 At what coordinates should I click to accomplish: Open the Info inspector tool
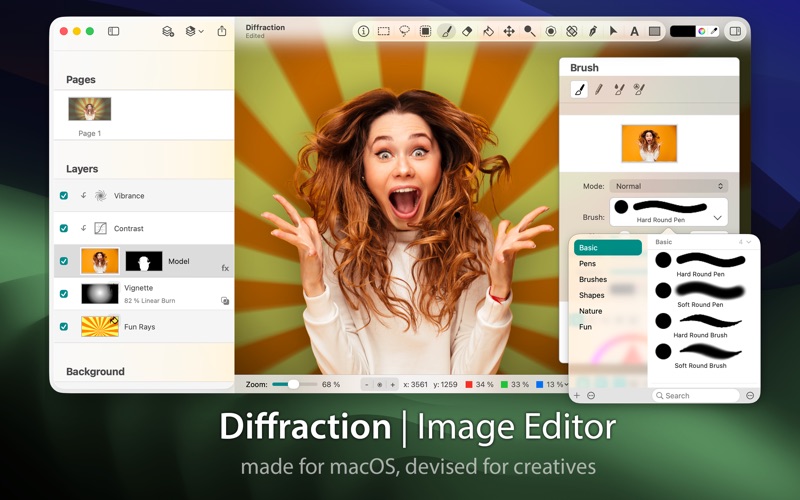(x=363, y=31)
